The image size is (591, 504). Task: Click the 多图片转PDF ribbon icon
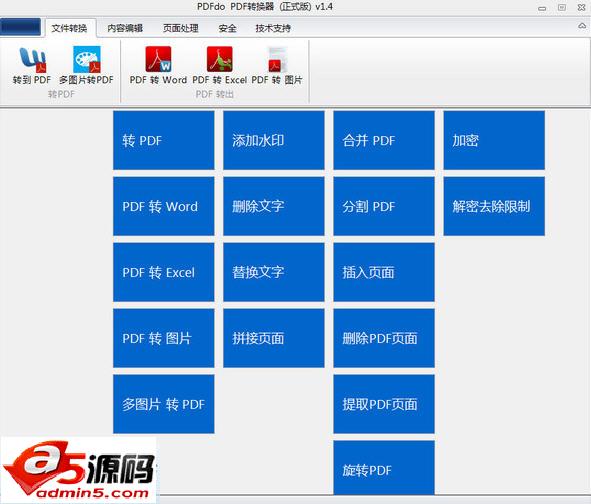click(x=86, y=66)
